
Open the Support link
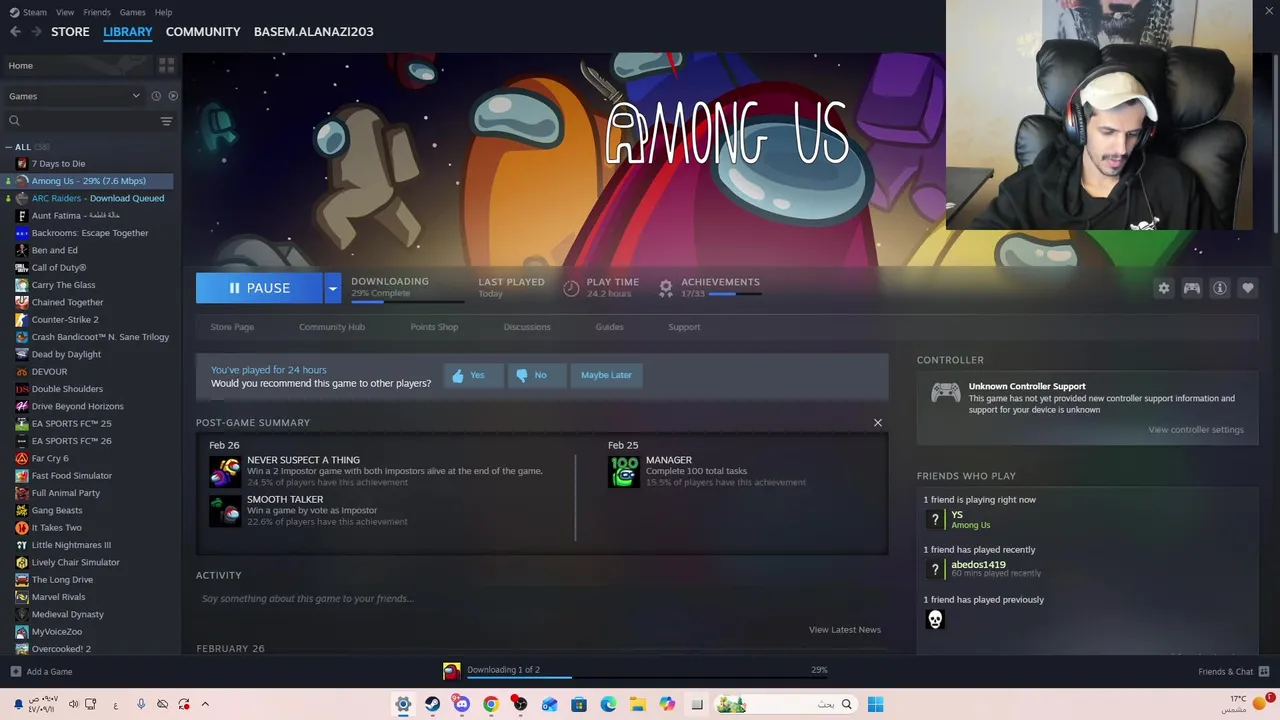click(684, 327)
